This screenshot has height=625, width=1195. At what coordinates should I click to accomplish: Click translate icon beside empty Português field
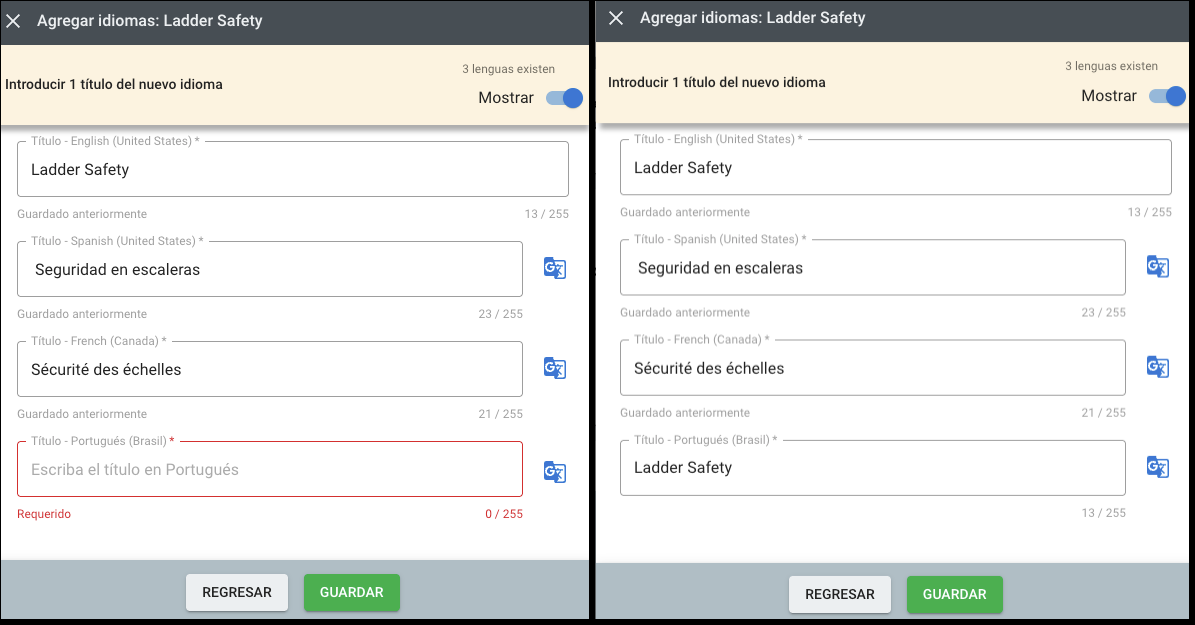[554, 472]
